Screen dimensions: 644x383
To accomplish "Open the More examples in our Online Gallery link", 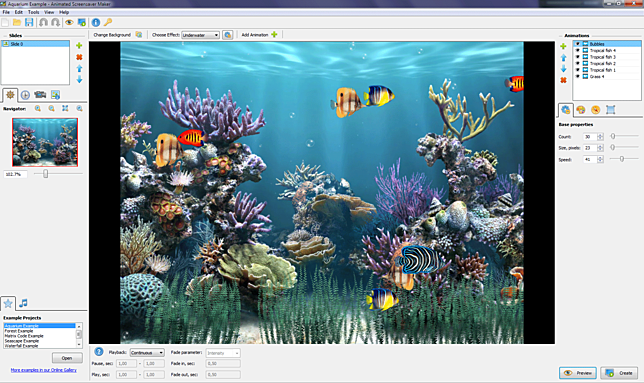I will tap(44, 370).
